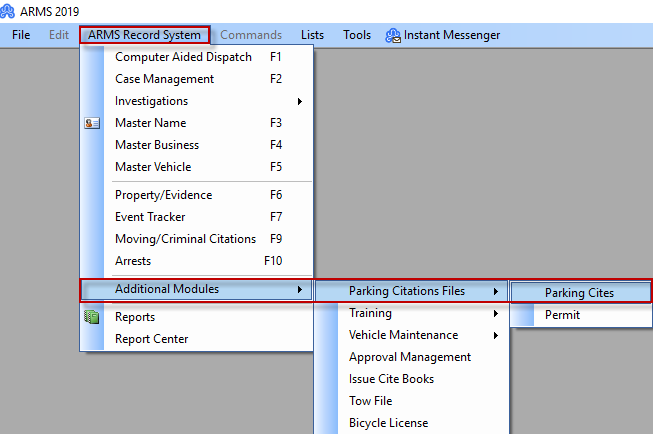Open Approval Management module

coord(411,357)
